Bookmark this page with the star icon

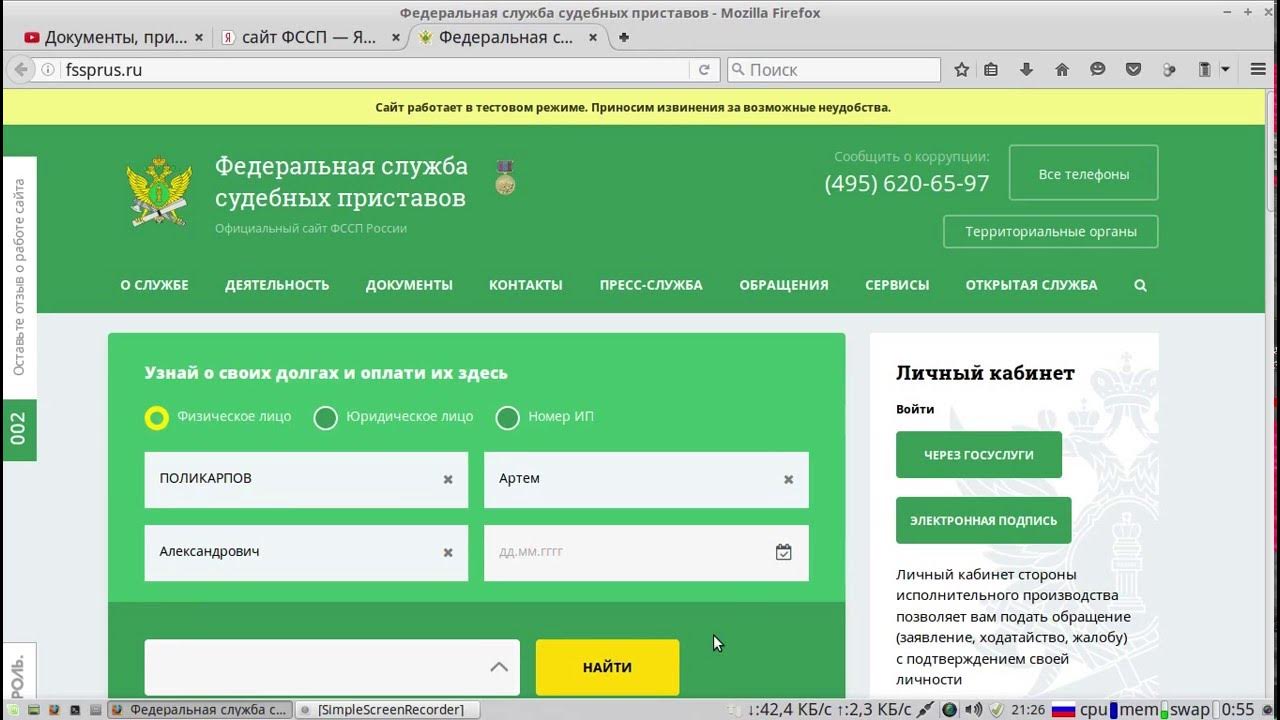(x=962, y=70)
